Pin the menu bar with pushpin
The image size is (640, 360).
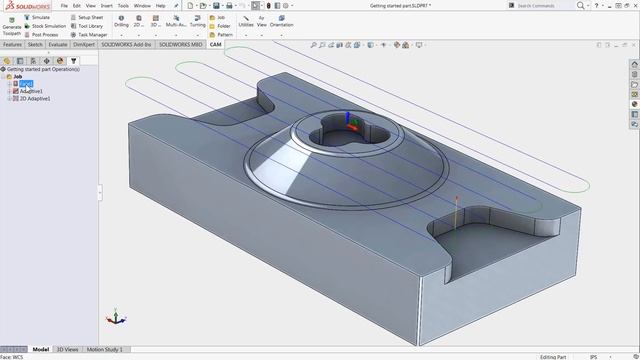point(176,6)
